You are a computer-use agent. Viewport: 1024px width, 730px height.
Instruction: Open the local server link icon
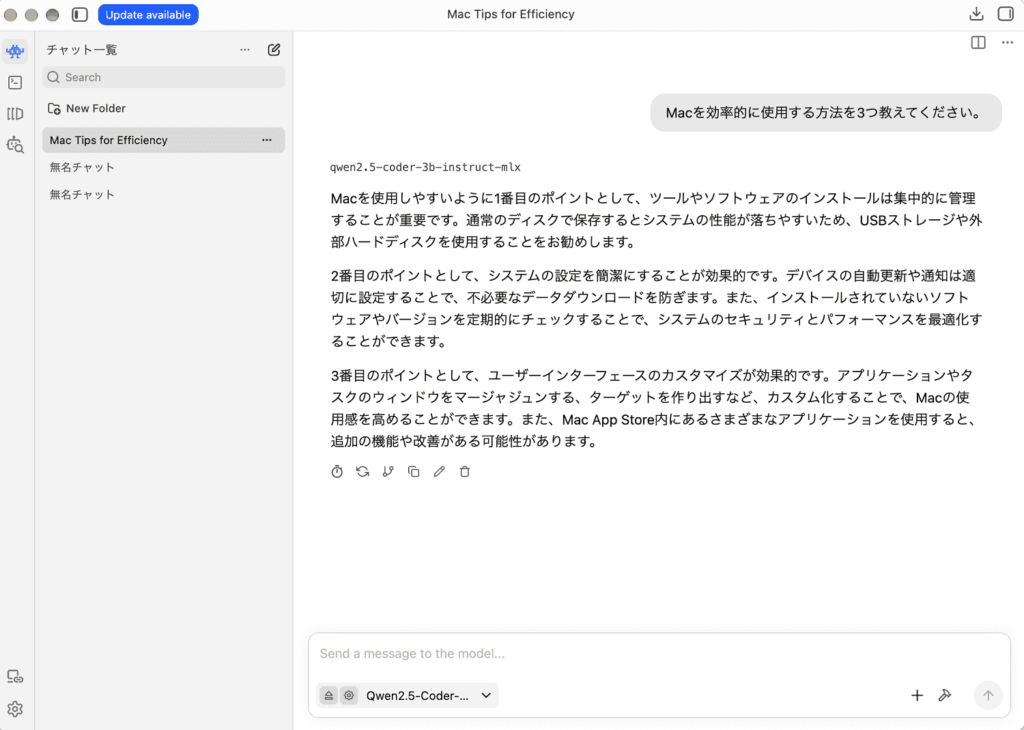[15, 677]
